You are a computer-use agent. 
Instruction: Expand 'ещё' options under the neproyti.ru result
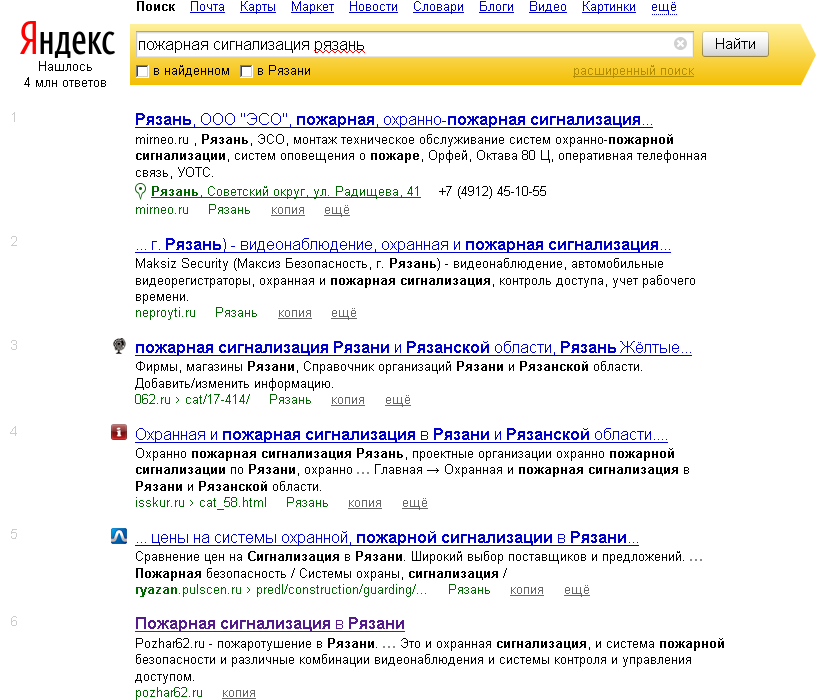[x=343, y=312]
